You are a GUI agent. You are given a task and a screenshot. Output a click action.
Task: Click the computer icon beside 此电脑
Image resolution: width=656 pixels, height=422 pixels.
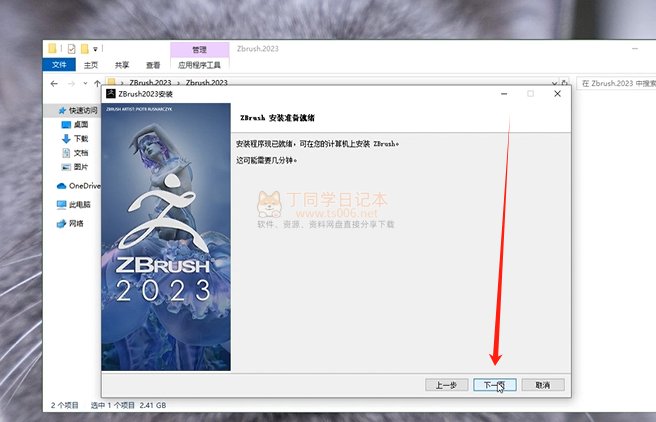(x=62, y=205)
